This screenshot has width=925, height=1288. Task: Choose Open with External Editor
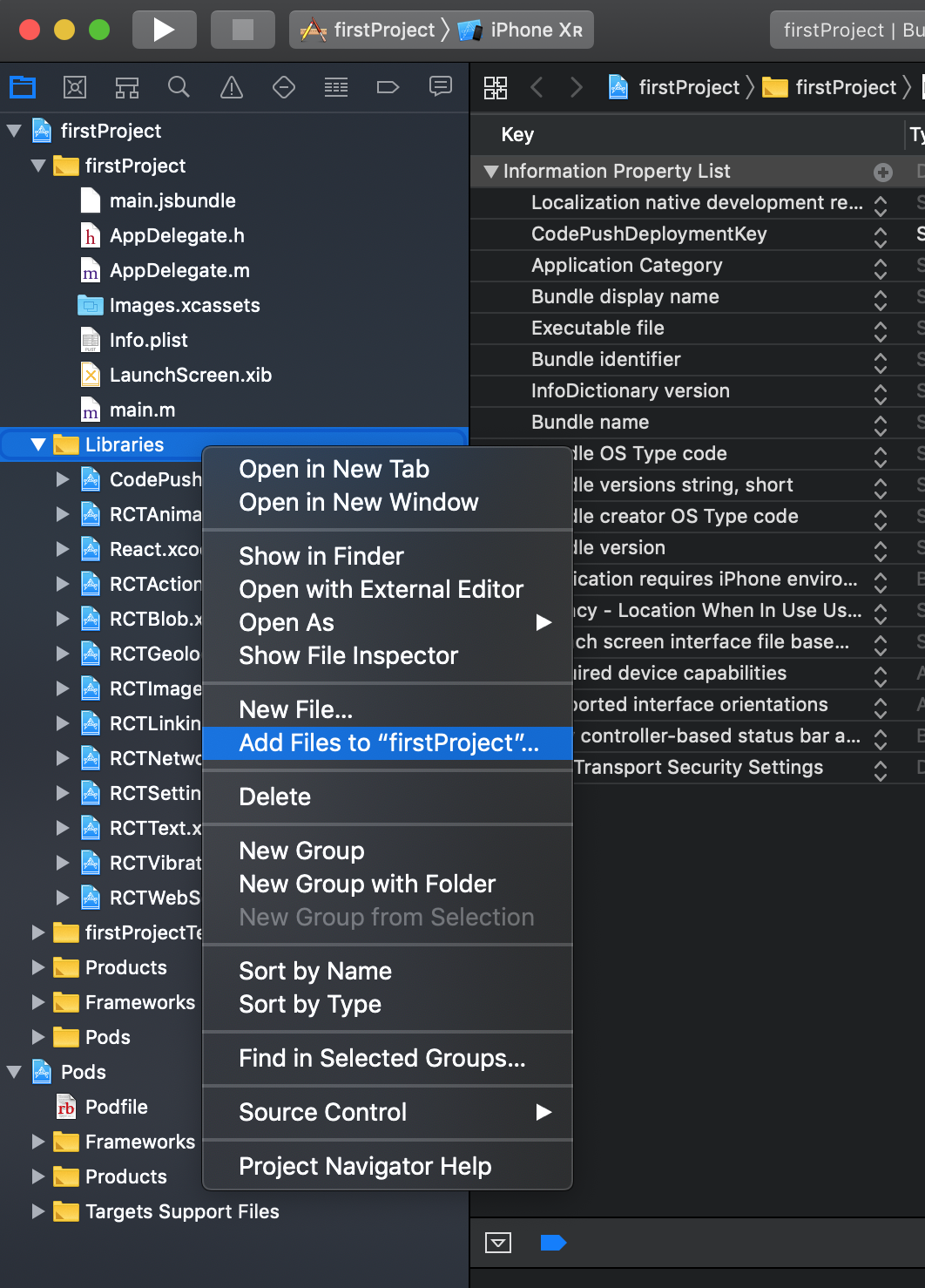click(x=388, y=589)
